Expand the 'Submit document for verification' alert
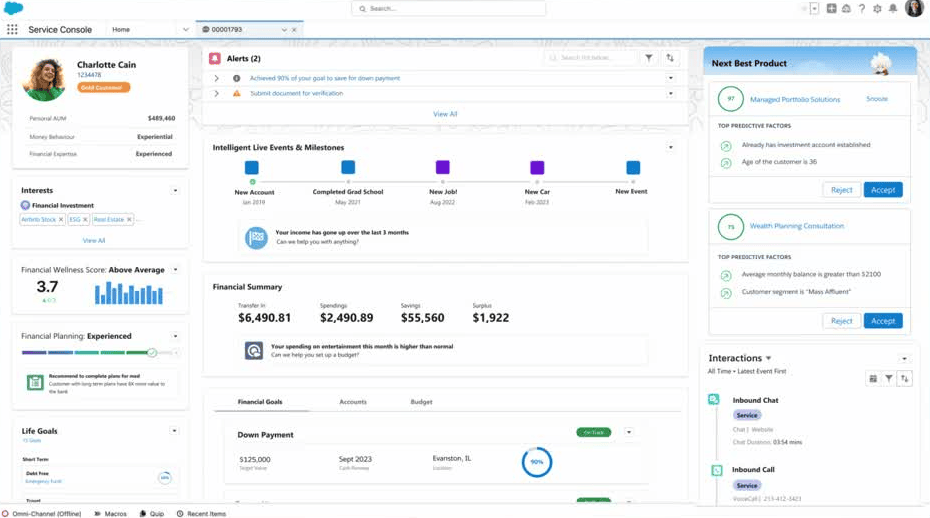Viewport: 930px width, 518px height. 216,93
